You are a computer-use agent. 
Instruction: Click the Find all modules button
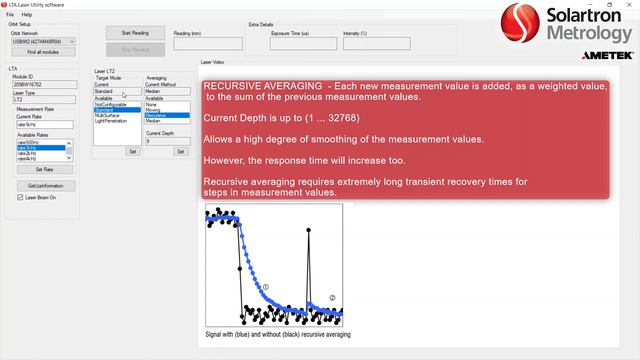(x=43, y=52)
